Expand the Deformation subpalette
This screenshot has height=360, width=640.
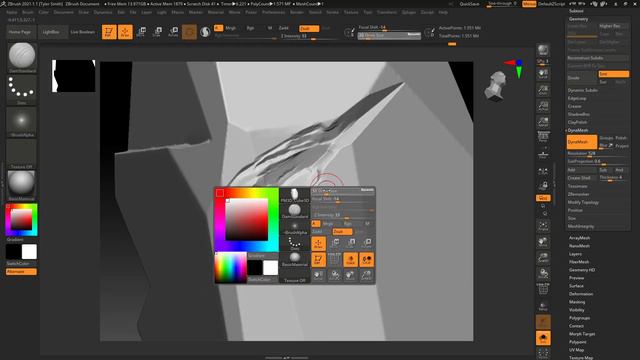[x=581, y=294]
